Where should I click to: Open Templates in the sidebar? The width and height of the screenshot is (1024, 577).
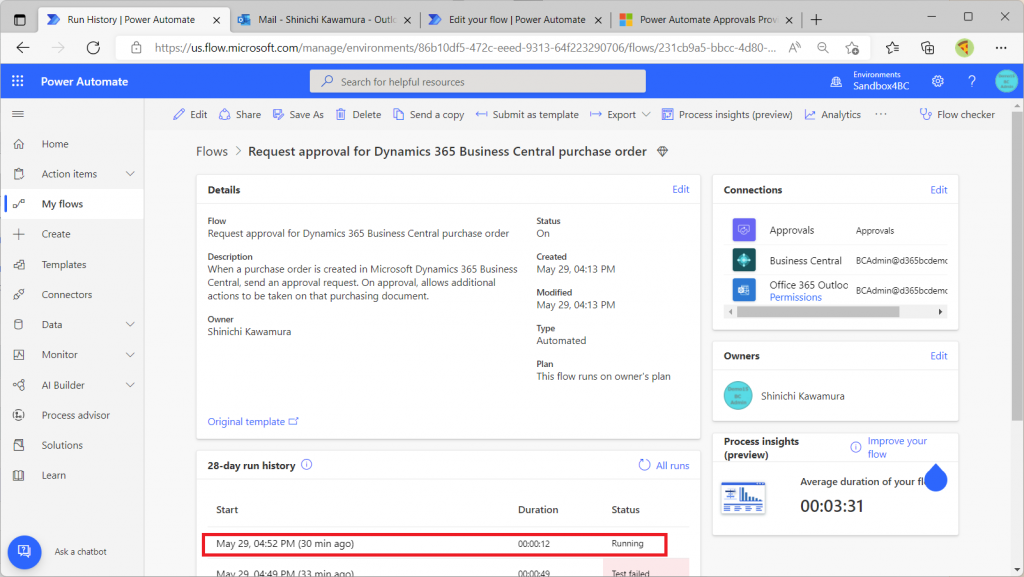63,264
